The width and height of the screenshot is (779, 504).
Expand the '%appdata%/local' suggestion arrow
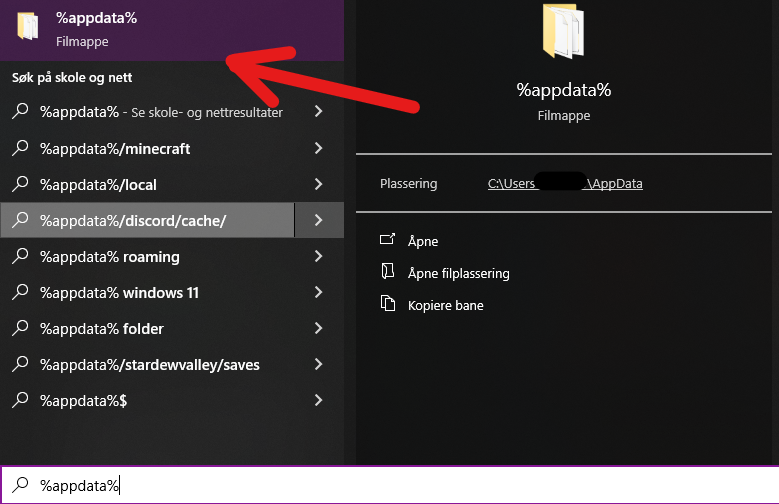click(x=318, y=184)
